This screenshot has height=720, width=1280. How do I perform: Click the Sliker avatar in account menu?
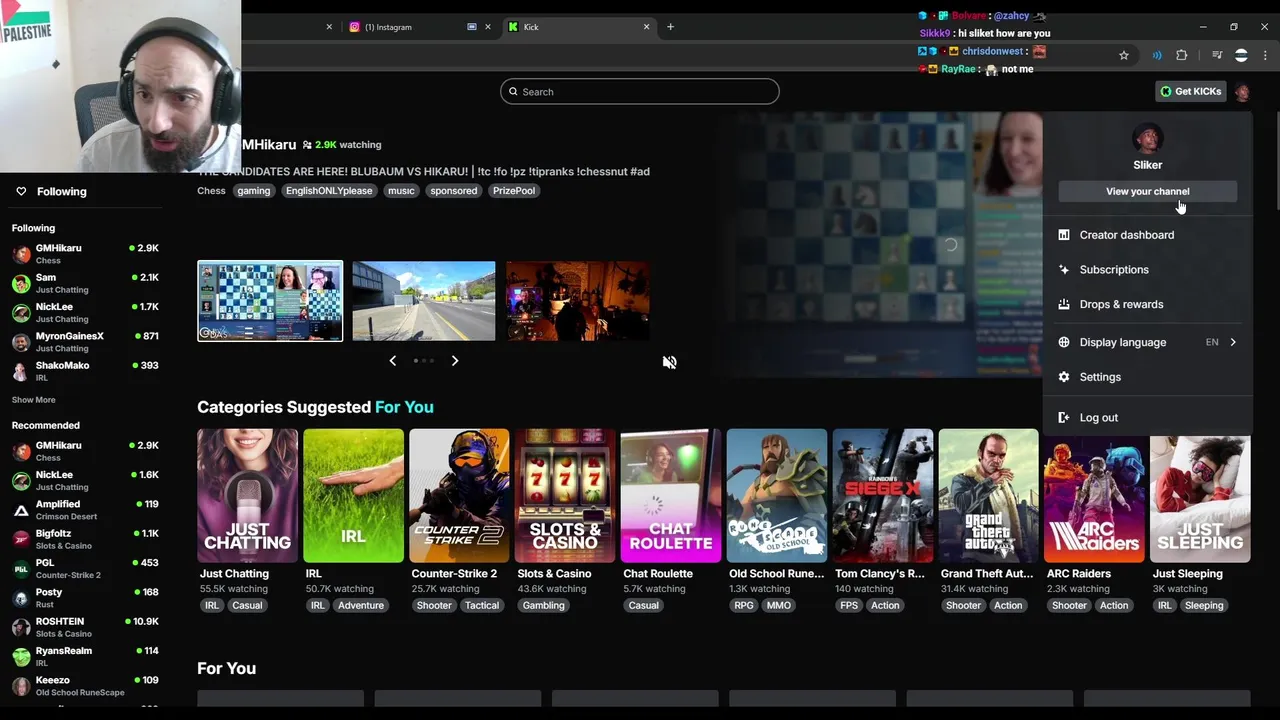1147,139
